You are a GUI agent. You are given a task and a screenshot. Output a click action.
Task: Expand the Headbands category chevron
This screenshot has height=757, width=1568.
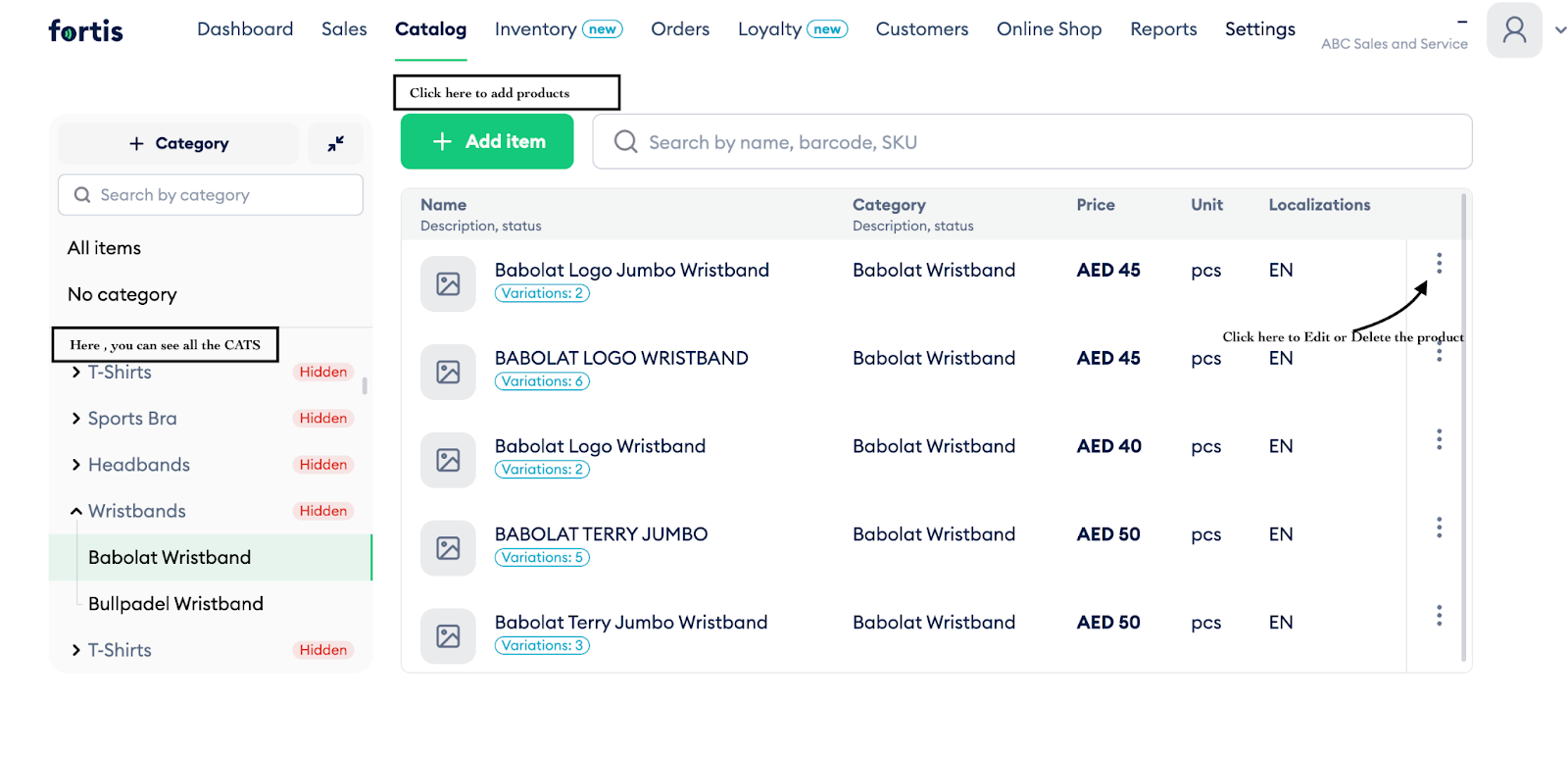(x=76, y=465)
